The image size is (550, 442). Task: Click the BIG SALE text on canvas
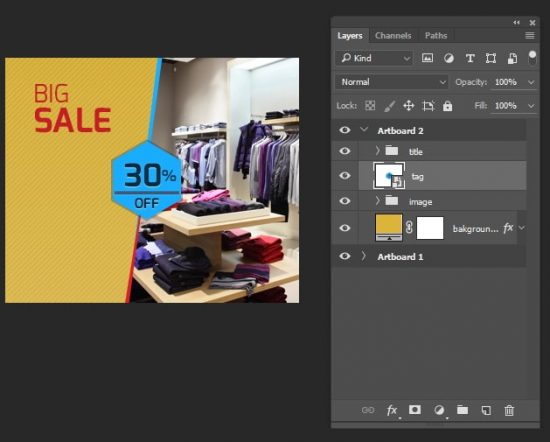click(72, 107)
